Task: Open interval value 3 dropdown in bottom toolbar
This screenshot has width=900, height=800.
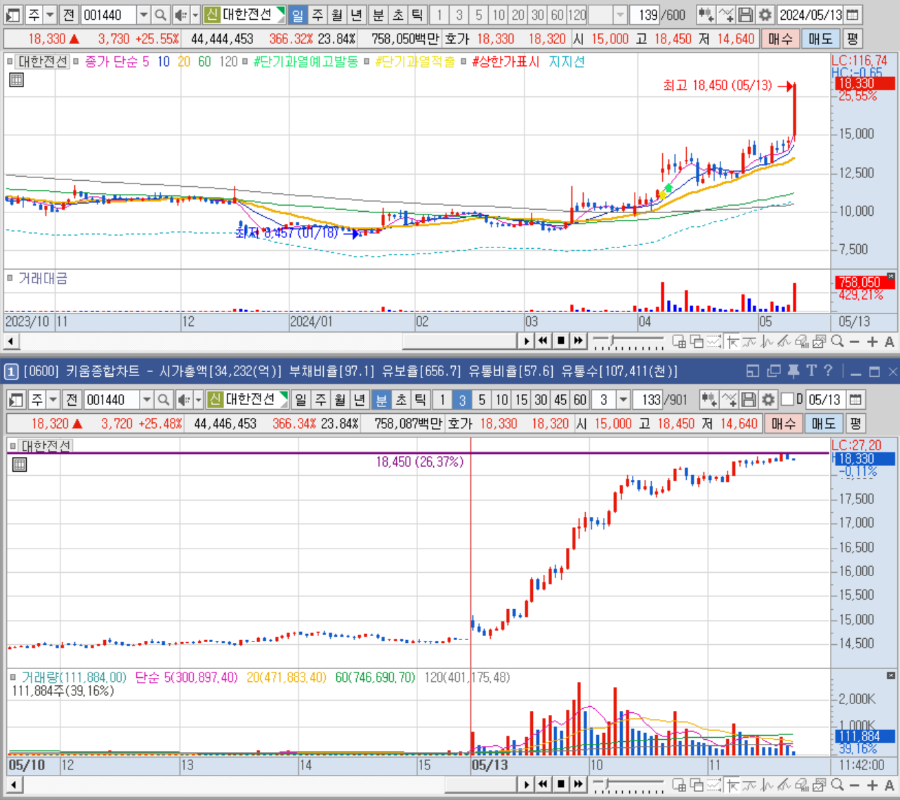Action: coord(623,399)
